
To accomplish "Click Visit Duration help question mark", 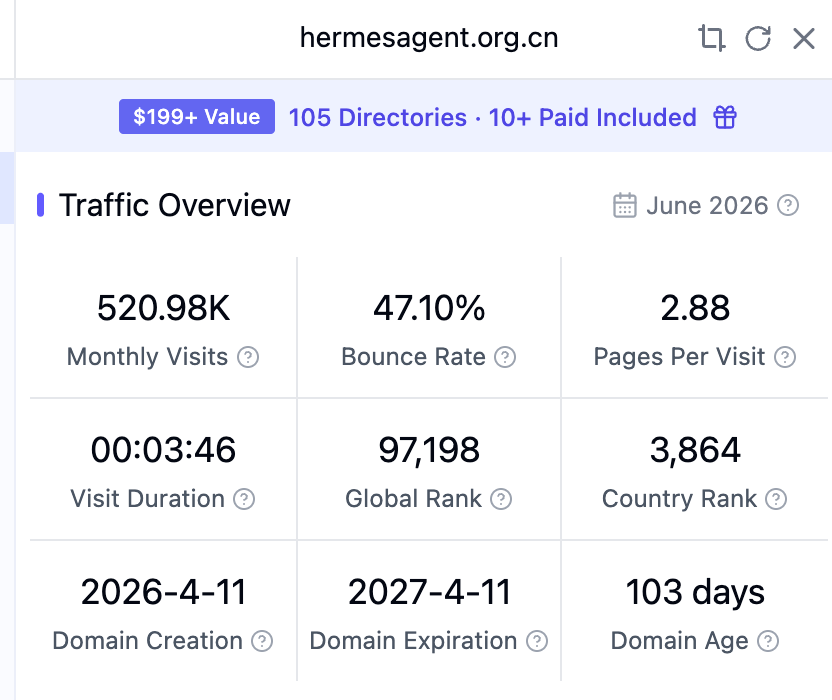I will 244,499.
